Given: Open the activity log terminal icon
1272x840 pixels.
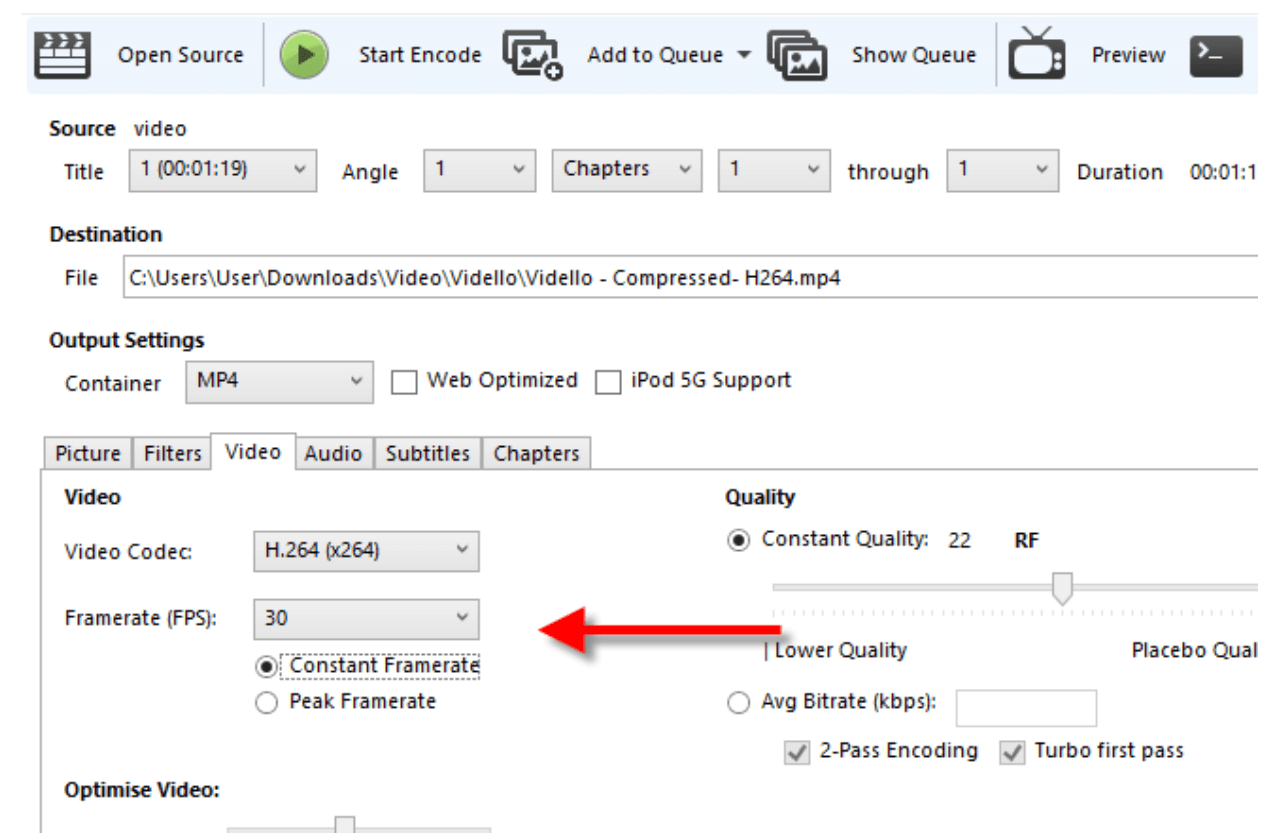Looking at the screenshot, I should [x=1216, y=56].
